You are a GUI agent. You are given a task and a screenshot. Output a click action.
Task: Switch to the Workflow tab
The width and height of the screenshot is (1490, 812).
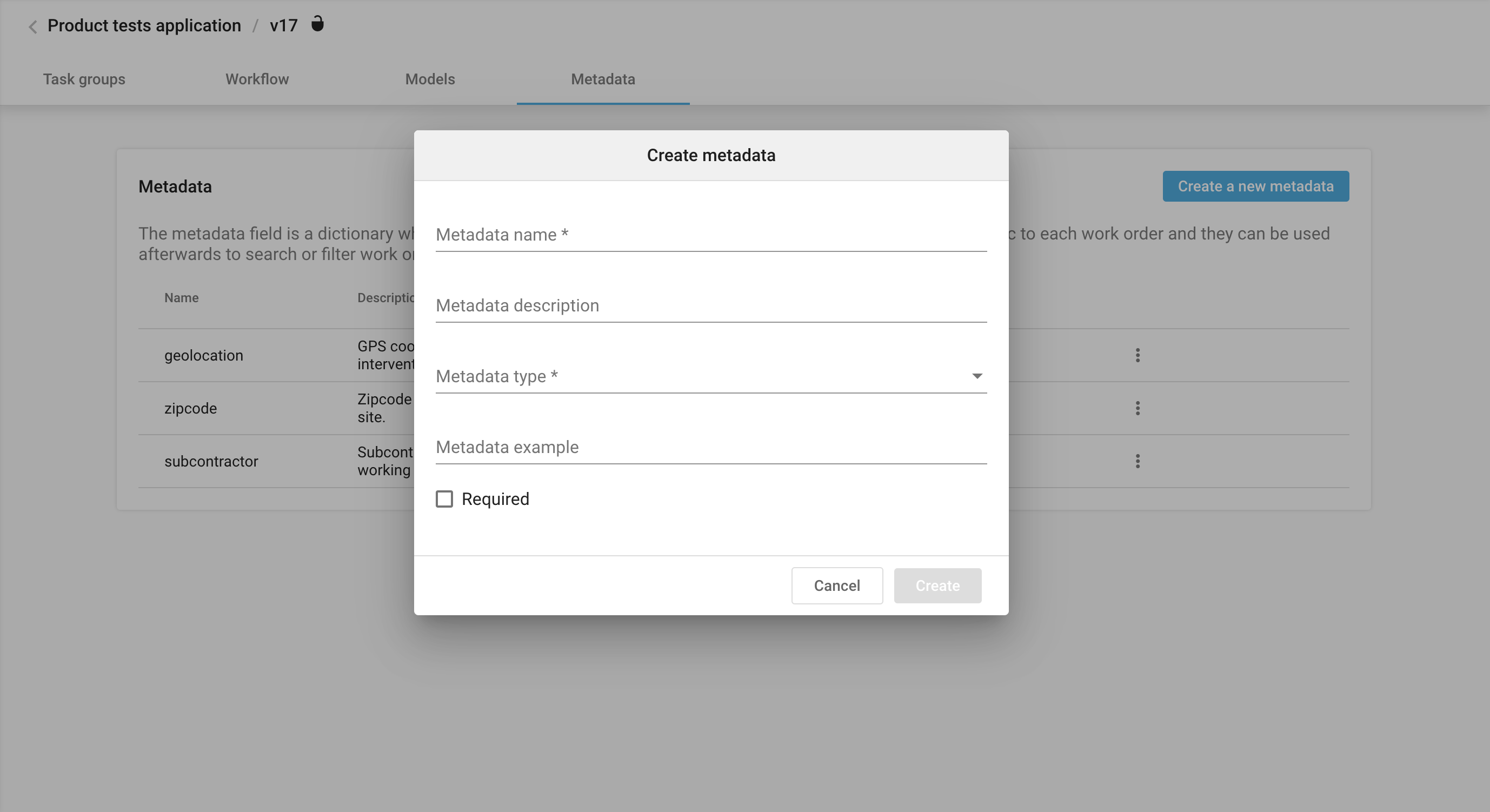coord(257,79)
